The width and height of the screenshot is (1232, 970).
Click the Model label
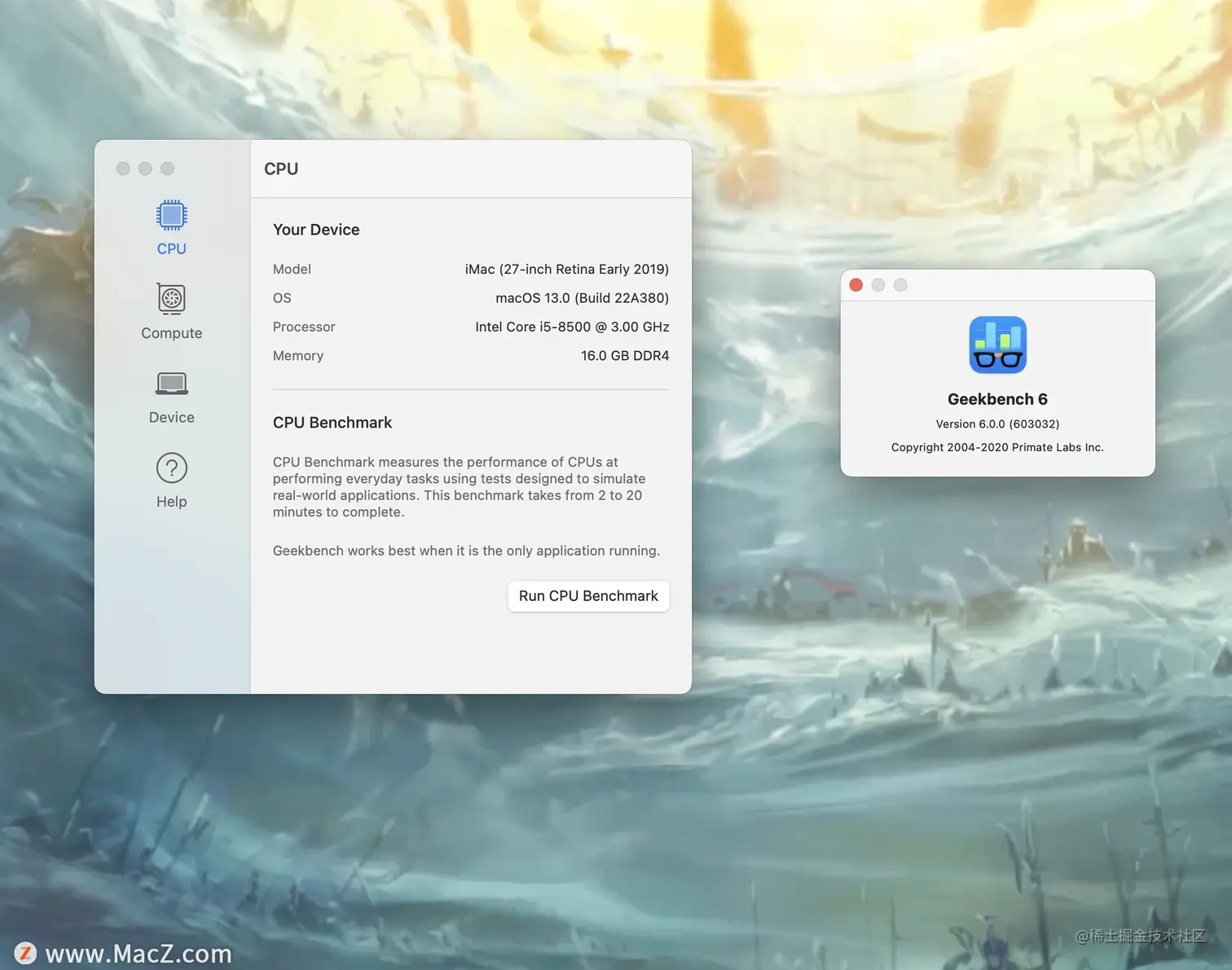292,269
